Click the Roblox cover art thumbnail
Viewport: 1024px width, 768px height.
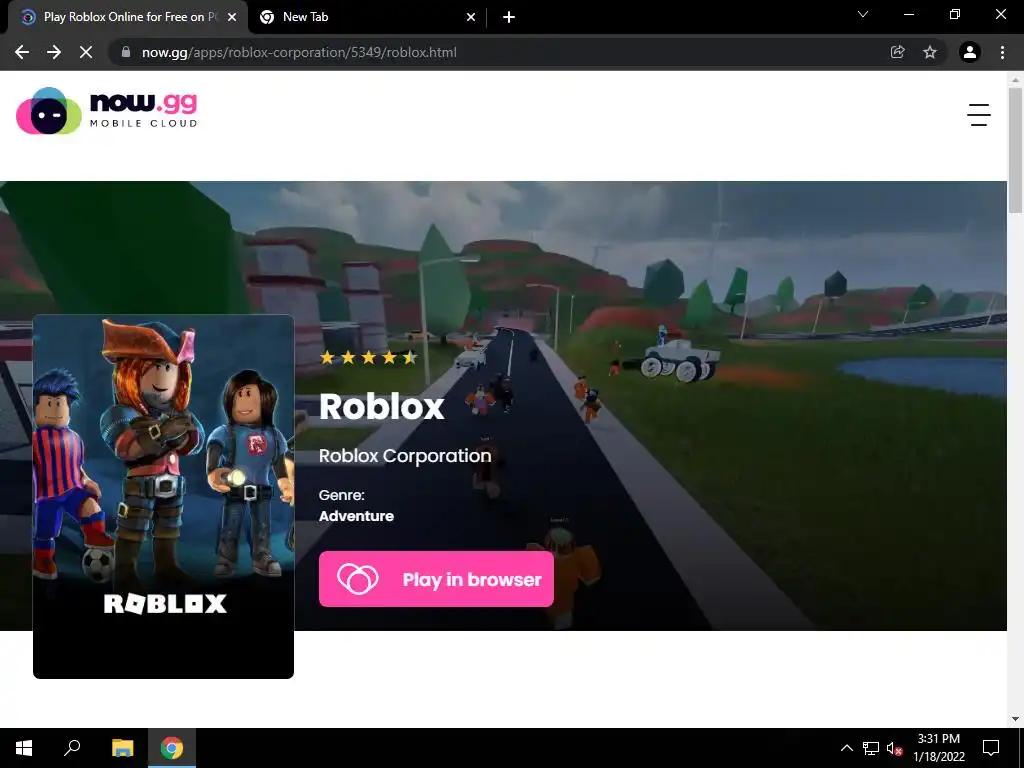pyautogui.click(x=163, y=496)
